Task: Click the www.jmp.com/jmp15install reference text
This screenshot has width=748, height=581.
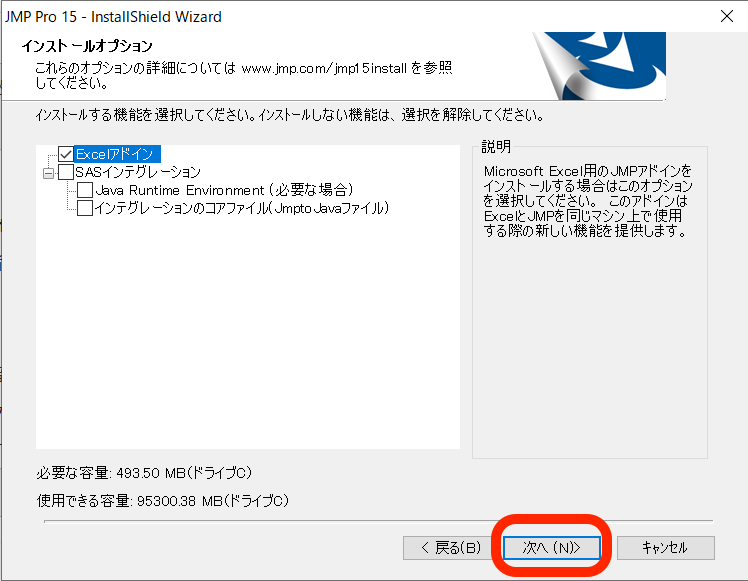Action: (324, 68)
